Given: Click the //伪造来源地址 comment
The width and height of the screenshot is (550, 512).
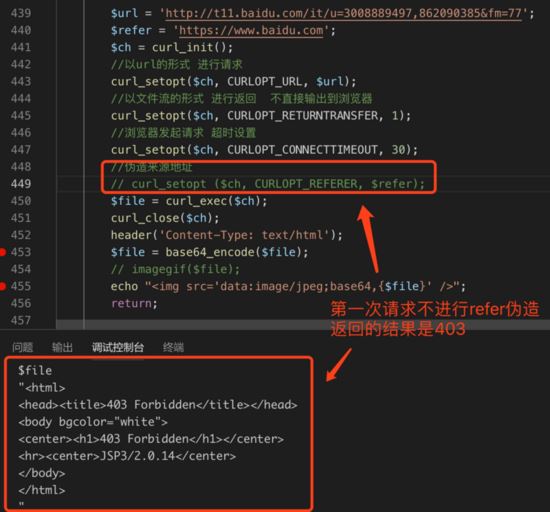Looking at the screenshot, I should tap(152, 167).
